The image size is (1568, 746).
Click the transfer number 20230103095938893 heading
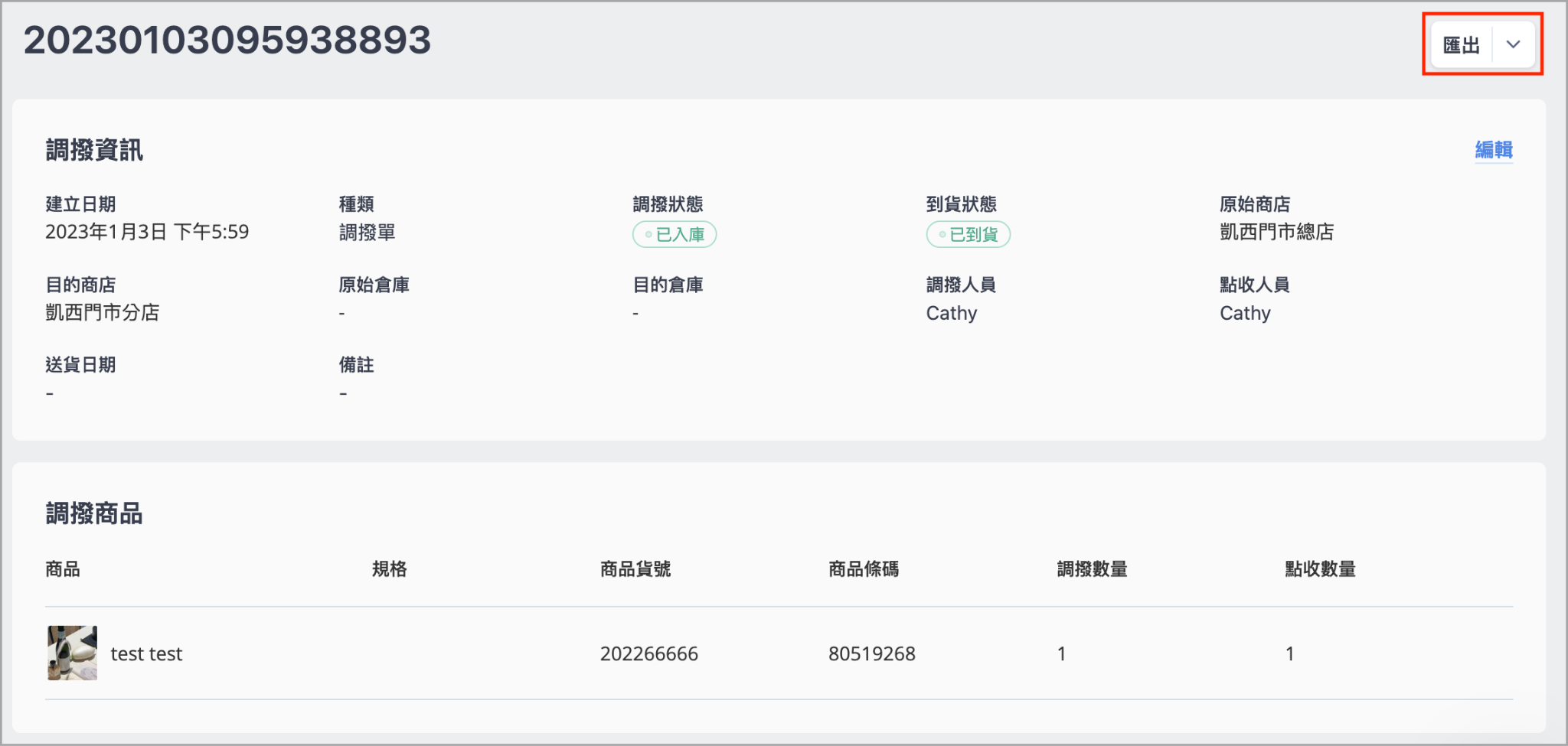[x=227, y=41]
